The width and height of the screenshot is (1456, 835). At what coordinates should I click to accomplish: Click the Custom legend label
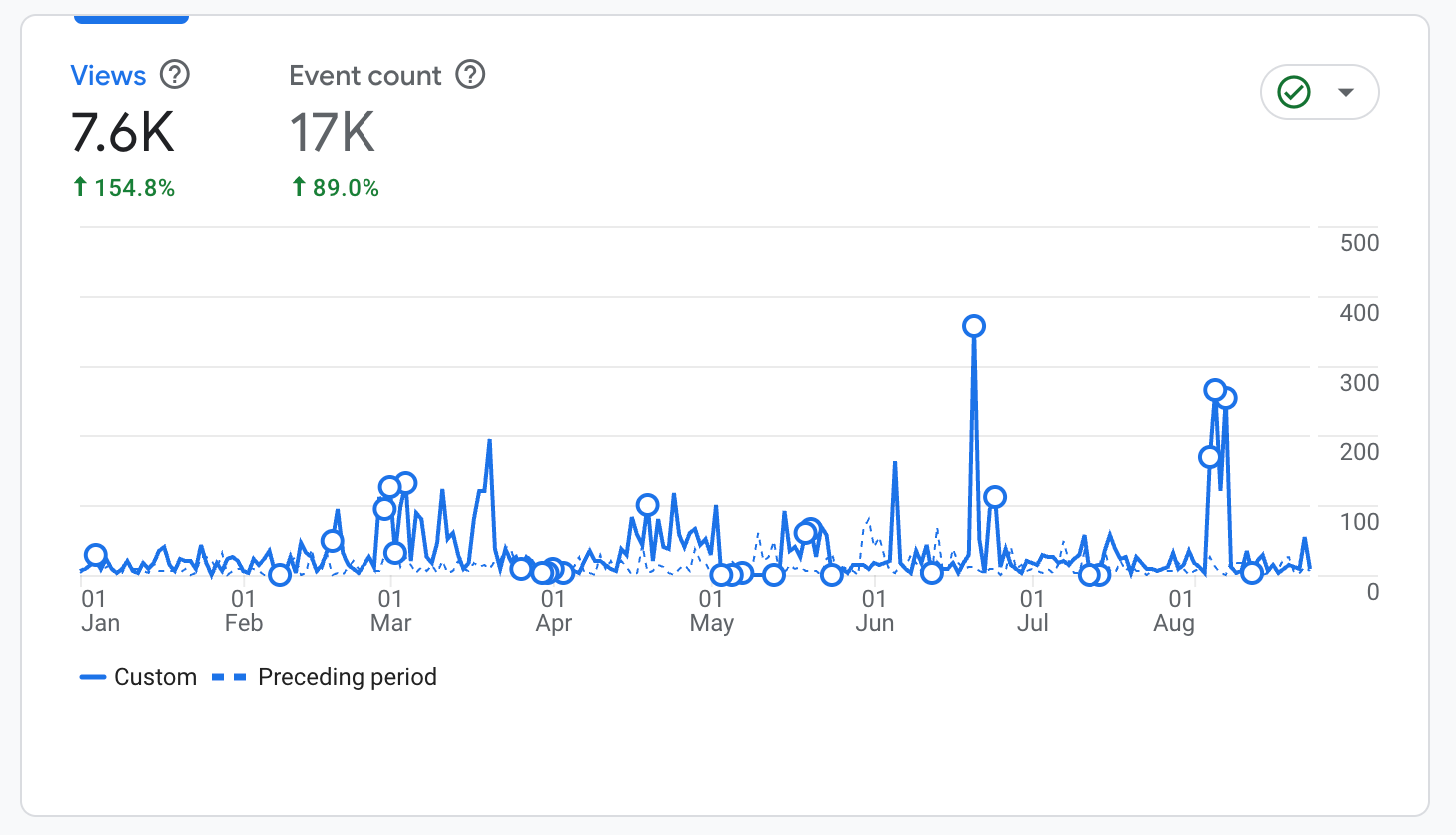[x=155, y=677]
